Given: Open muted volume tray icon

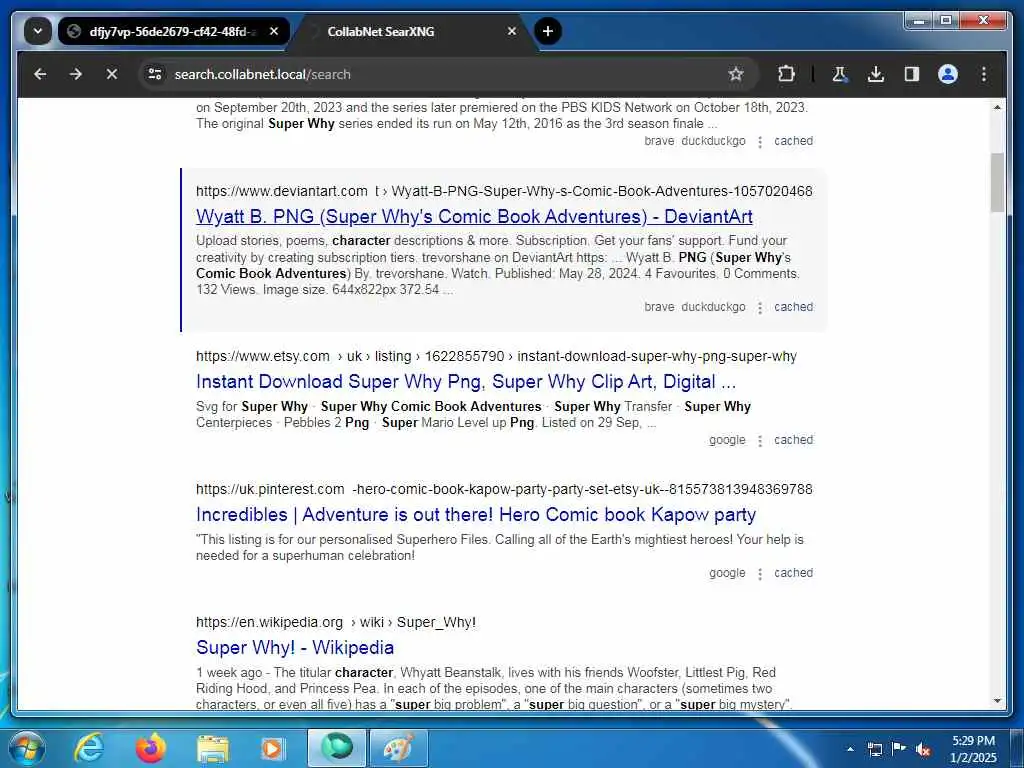Looking at the screenshot, I should pyautogui.click(x=923, y=750).
